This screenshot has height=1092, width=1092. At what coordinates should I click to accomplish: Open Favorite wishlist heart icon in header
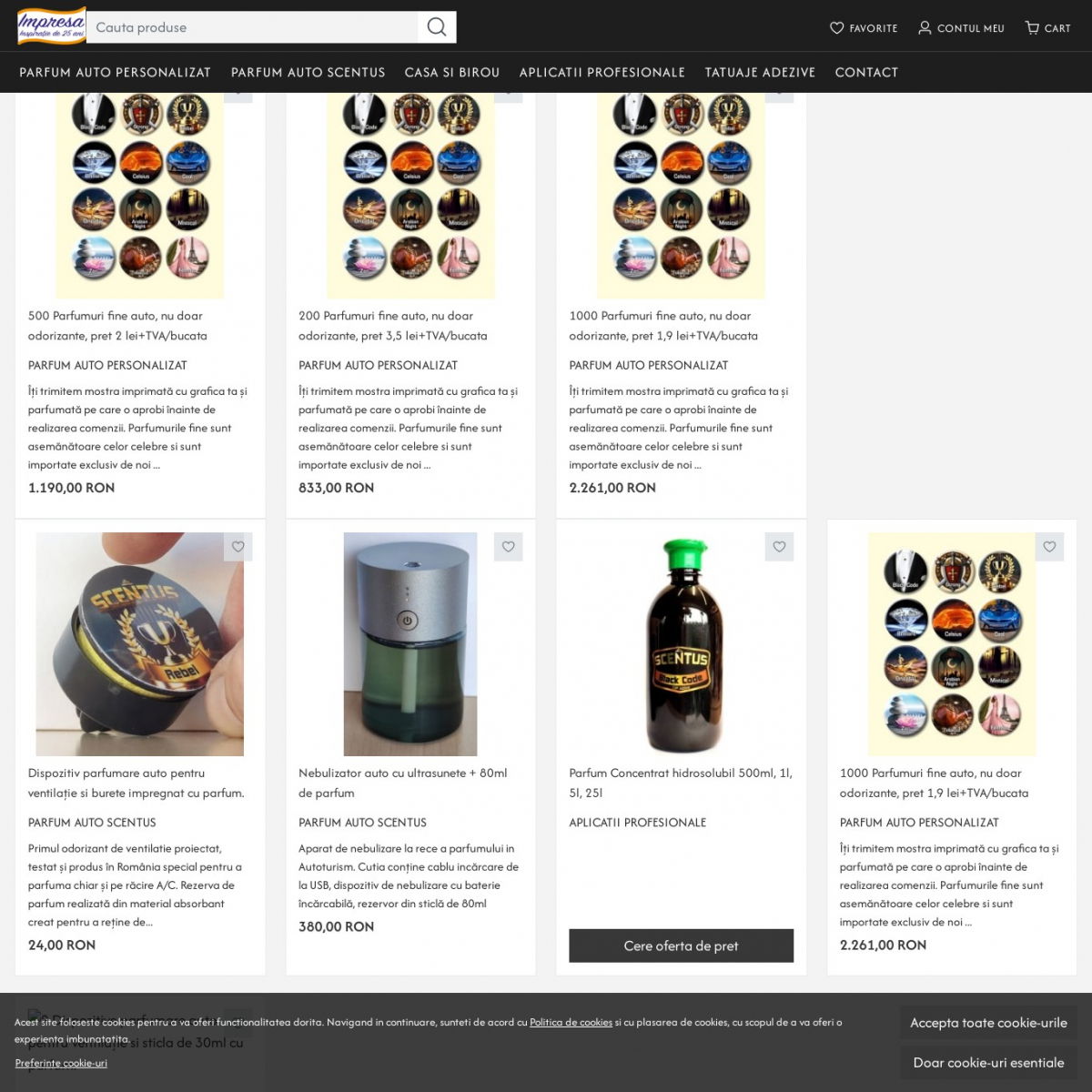point(837,28)
